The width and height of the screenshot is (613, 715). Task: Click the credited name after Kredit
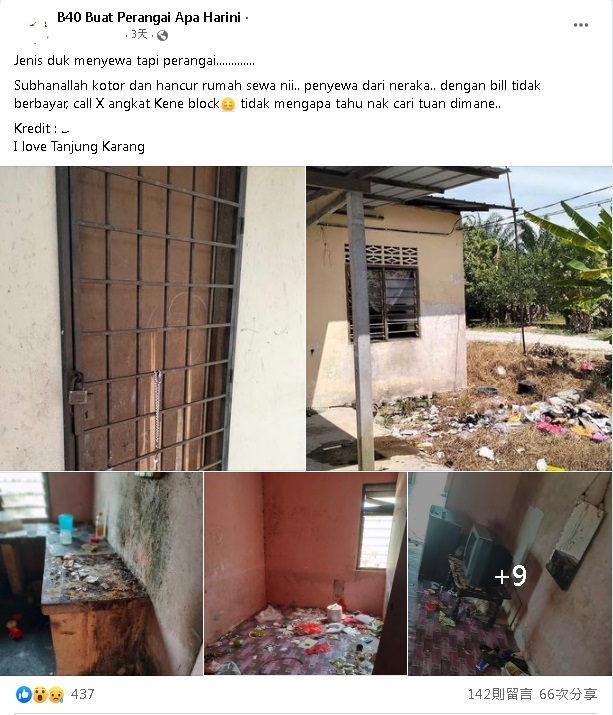[x=65, y=130]
